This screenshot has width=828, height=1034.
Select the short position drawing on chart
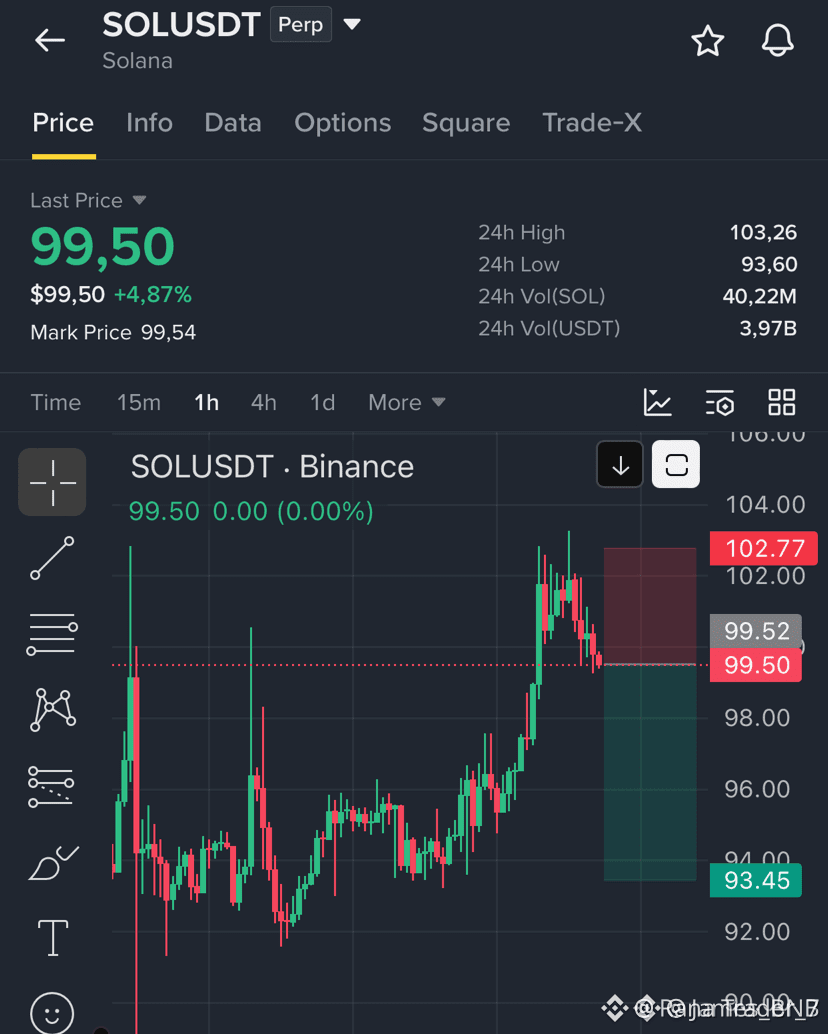[650, 714]
